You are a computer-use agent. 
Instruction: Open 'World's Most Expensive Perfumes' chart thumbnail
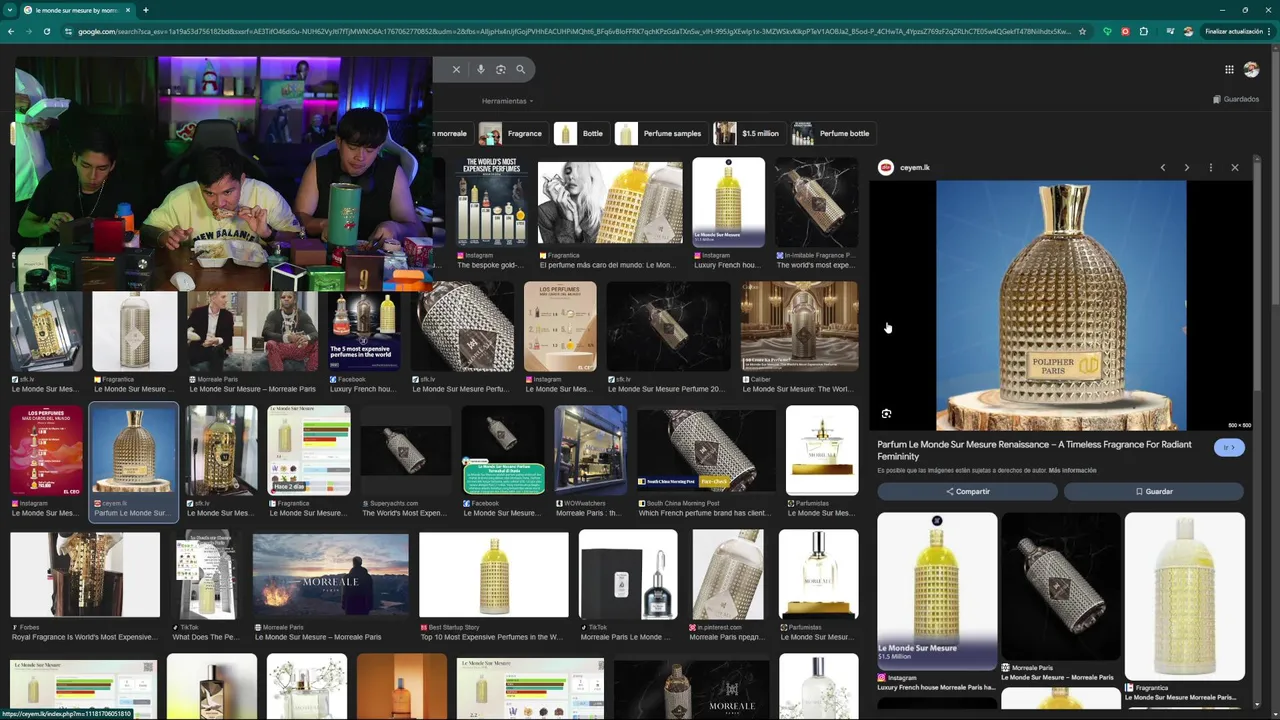pyautogui.click(x=490, y=202)
